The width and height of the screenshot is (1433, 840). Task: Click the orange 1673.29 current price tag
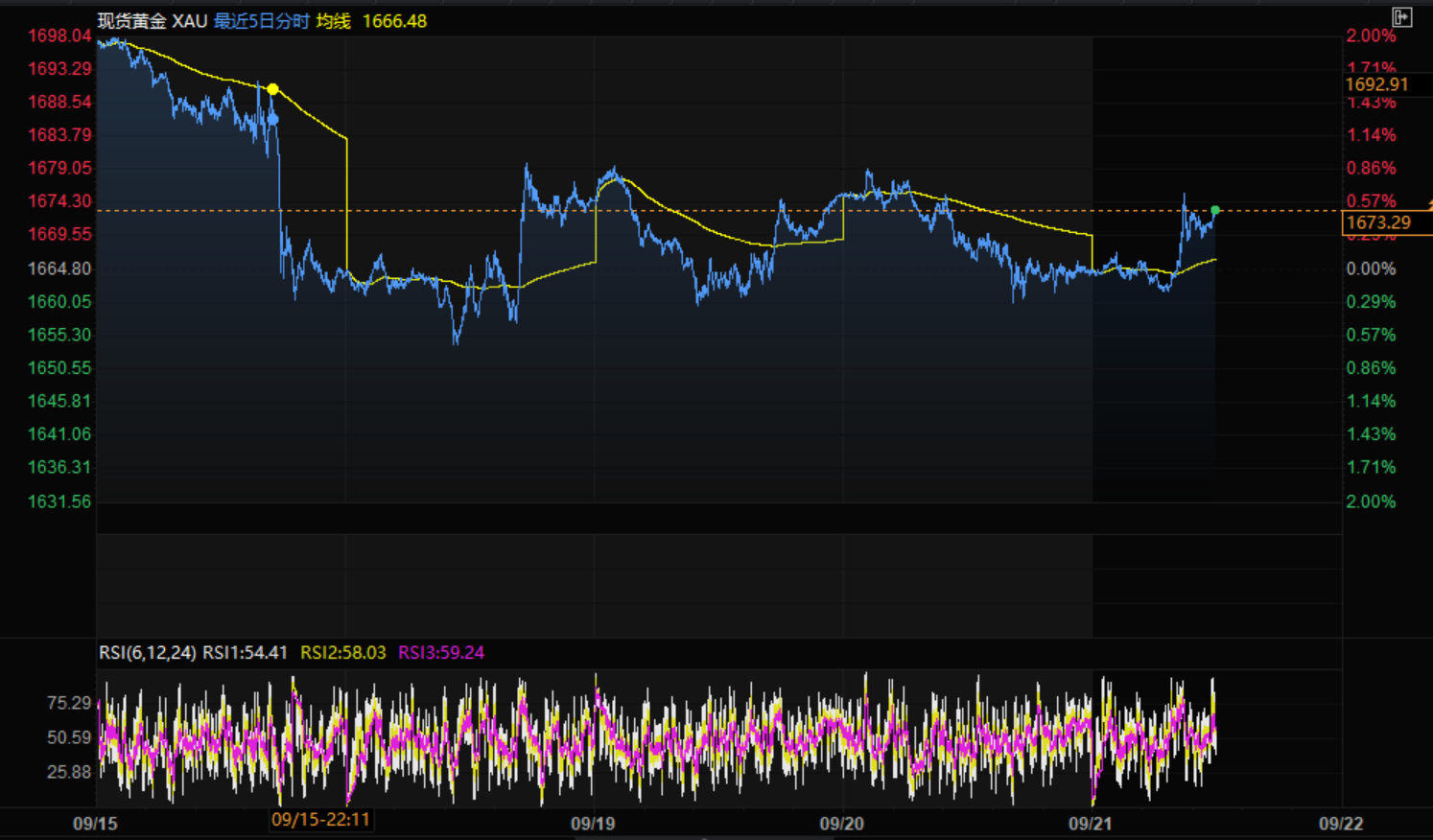(1379, 222)
